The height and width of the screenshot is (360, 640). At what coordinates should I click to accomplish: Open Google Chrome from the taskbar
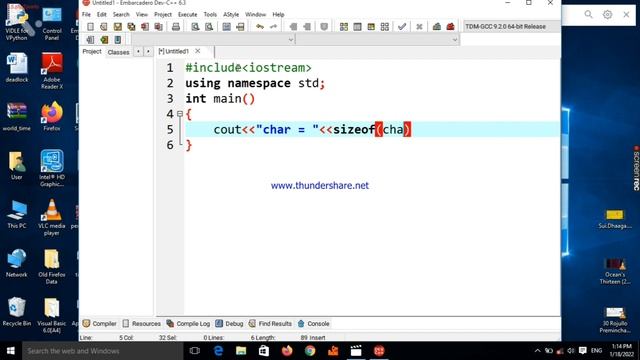click(x=310, y=351)
